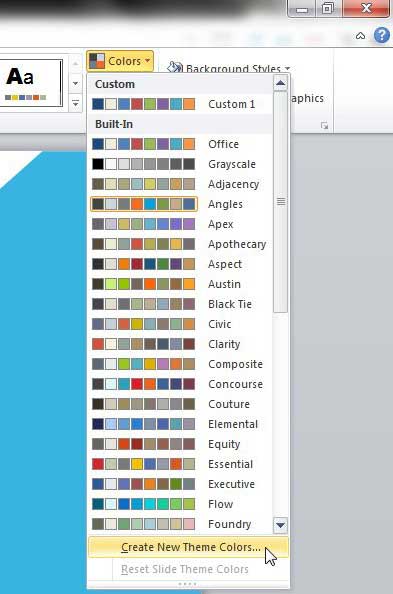
Task: Minimize the ribbon with the caret icon
Action: pos(360,36)
